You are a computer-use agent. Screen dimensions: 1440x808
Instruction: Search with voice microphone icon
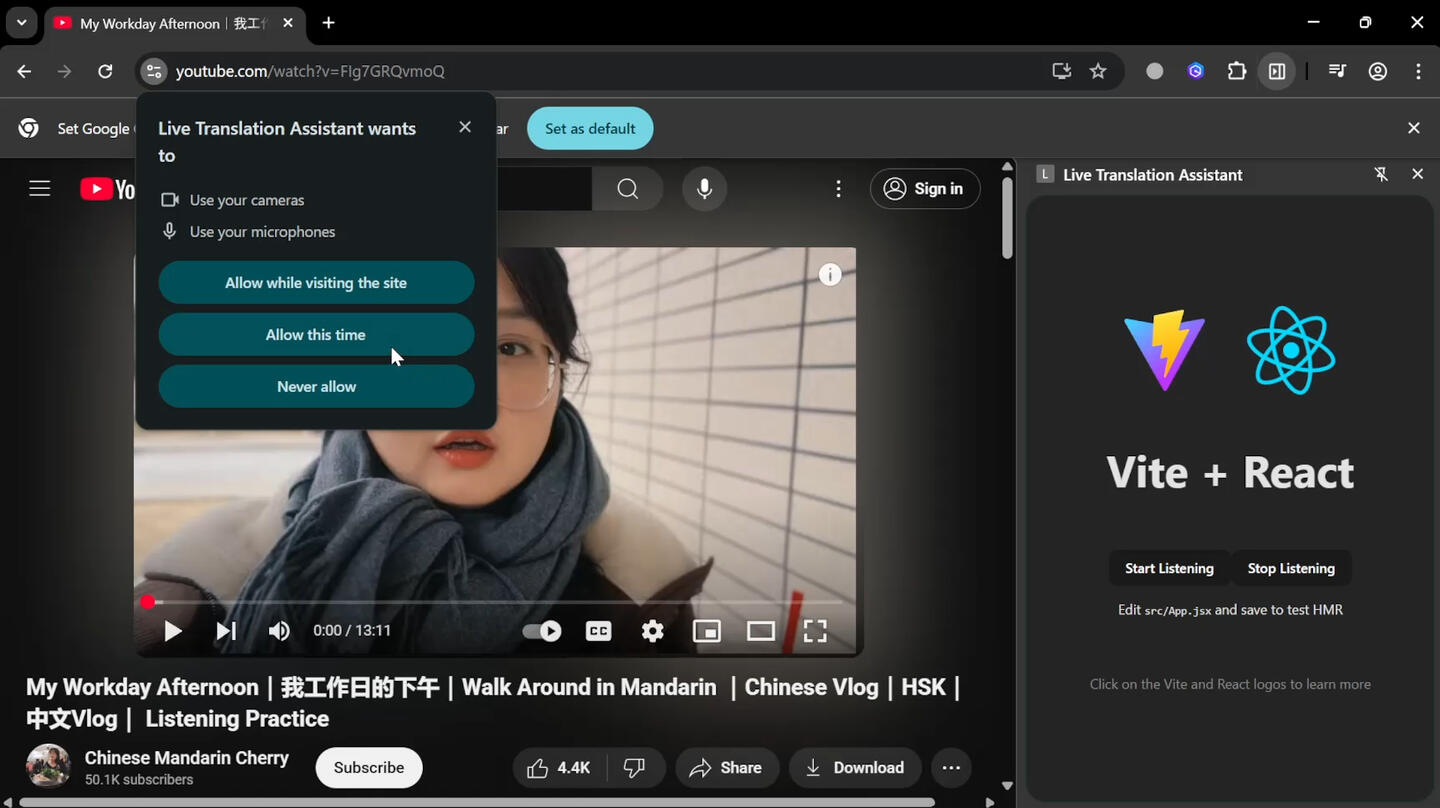tap(704, 189)
